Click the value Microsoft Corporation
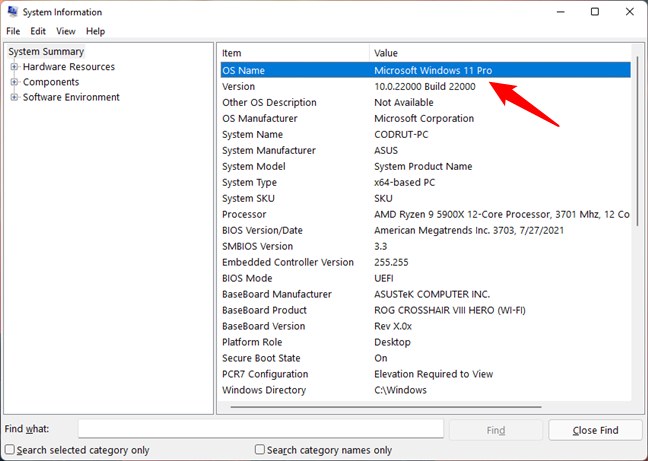The image size is (648, 461). coord(424,119)
